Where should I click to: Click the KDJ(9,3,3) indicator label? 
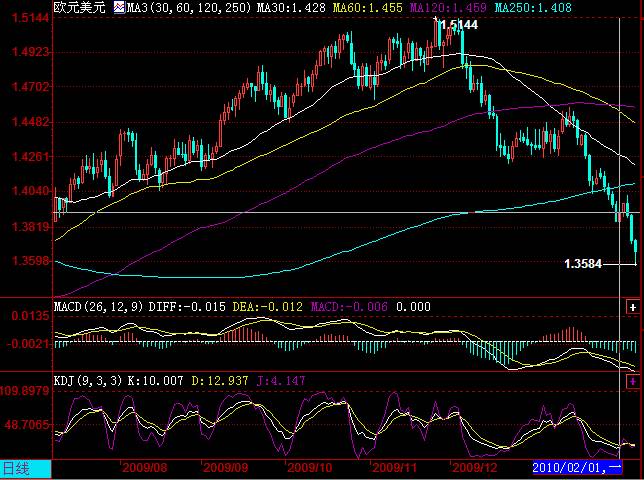[x=88, y=381]
